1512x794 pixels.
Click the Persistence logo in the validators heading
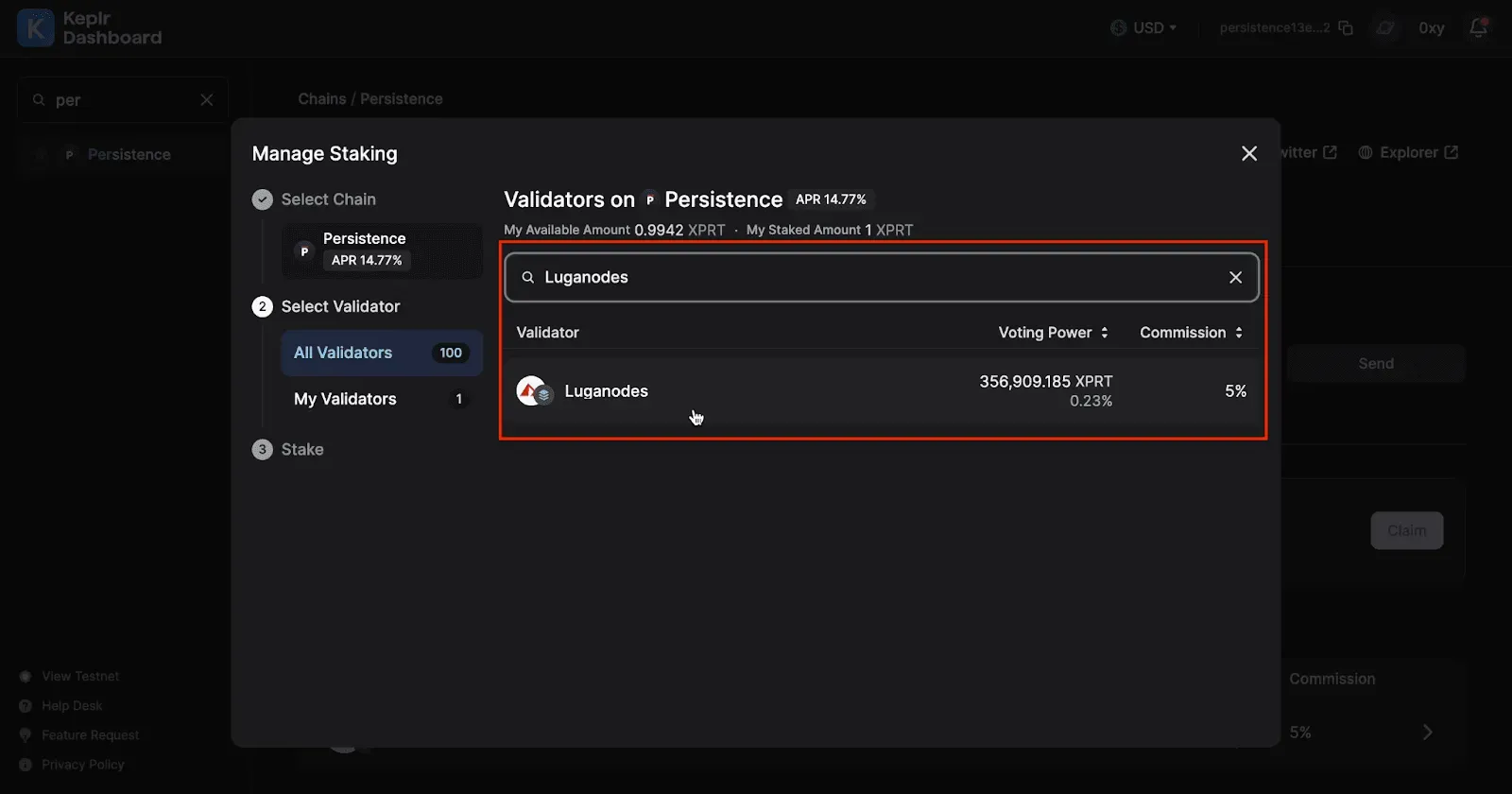650,200
